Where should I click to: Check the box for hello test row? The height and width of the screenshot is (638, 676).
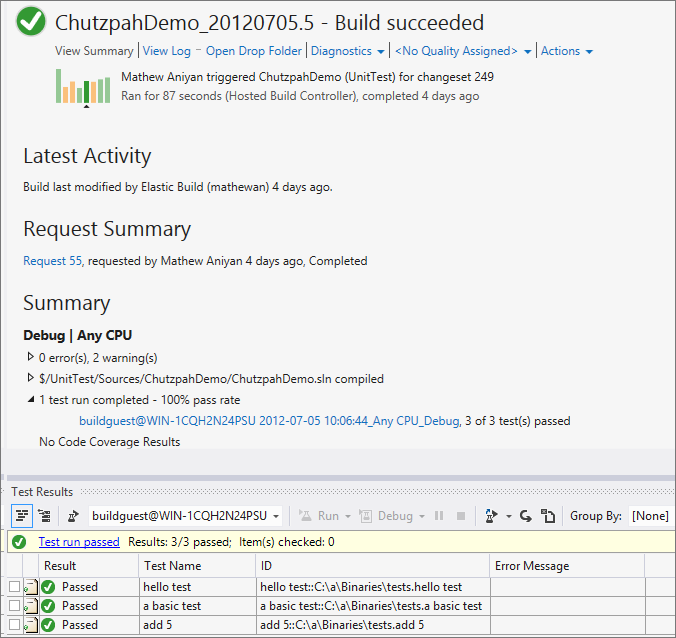click(x=14, y=587)
